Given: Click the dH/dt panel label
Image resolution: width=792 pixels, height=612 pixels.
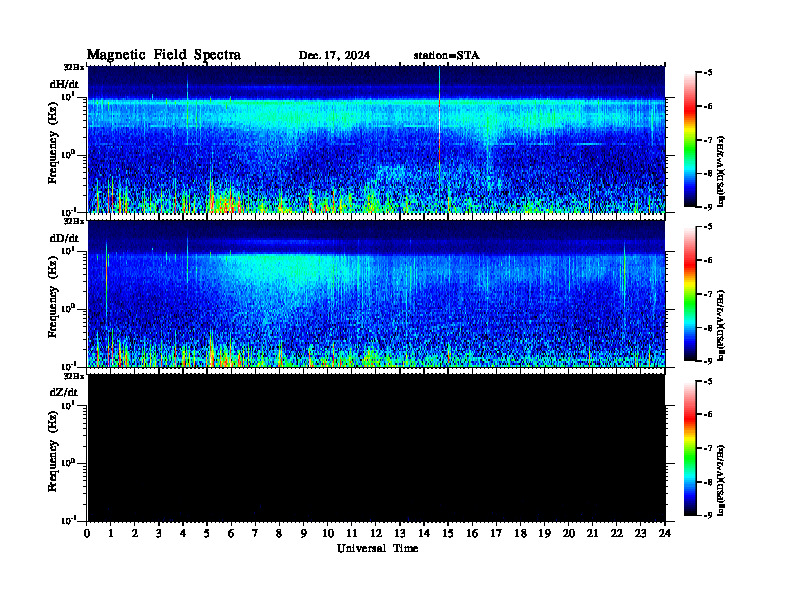Looking at the screenshot, I should [64, 84].
